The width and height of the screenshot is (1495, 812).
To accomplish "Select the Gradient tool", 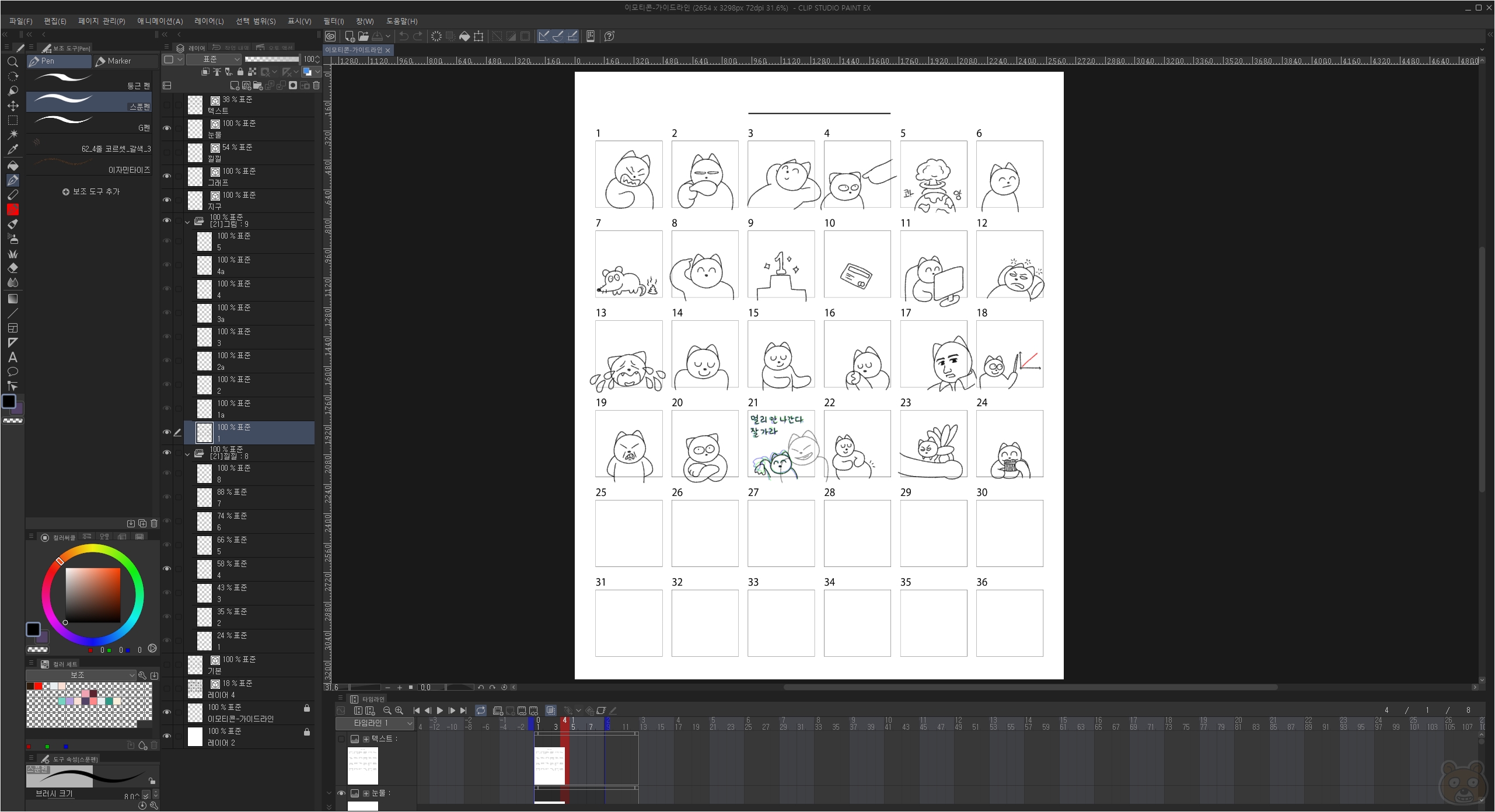I will (x=13, y=299).
